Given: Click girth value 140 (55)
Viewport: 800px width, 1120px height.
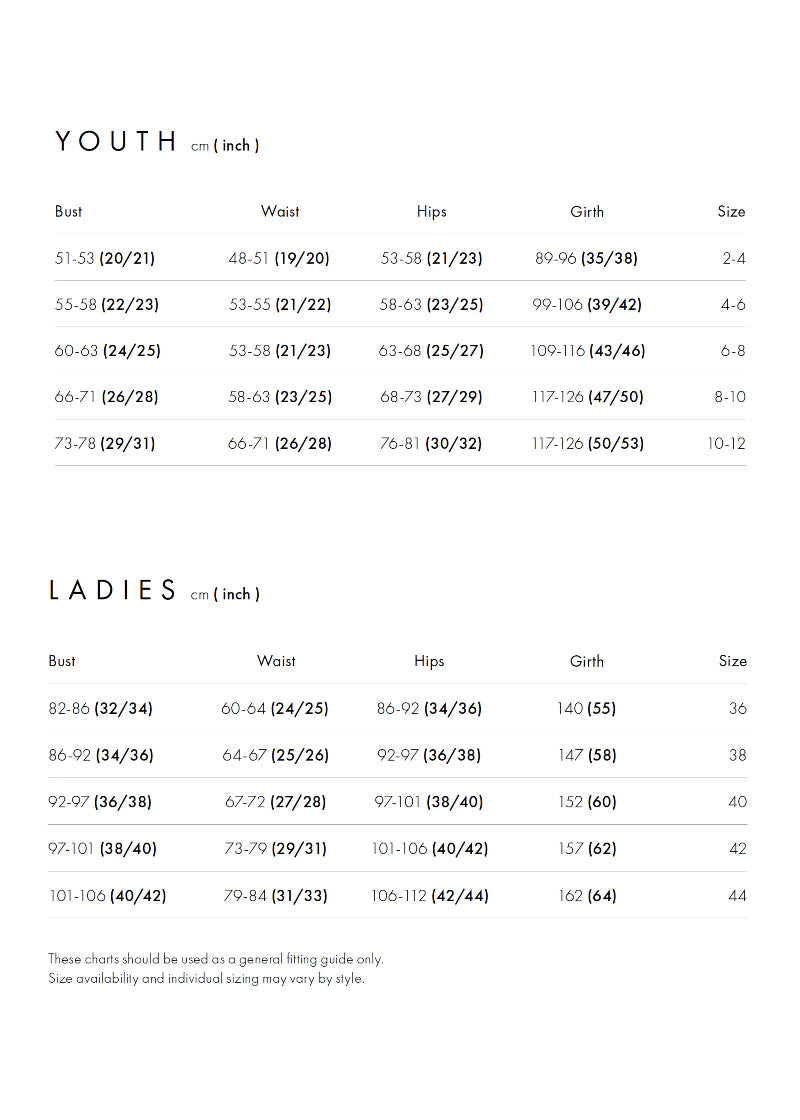Looking at the screenshot, I should [587, 708].
